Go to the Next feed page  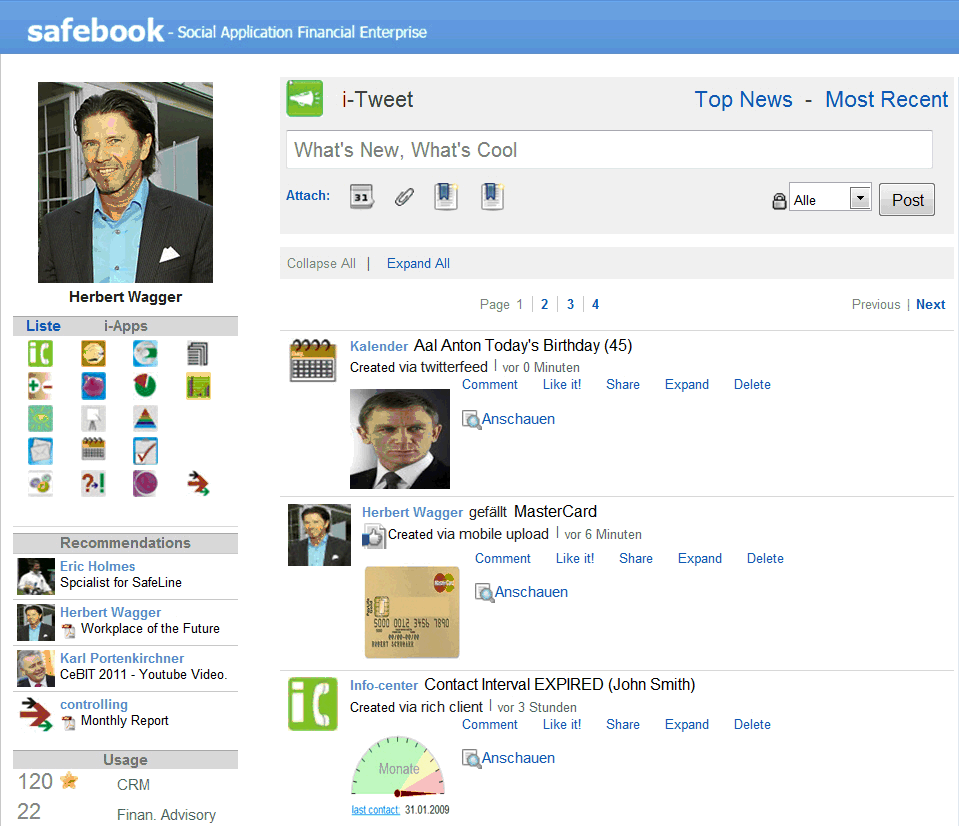click(x=930, y=304)
